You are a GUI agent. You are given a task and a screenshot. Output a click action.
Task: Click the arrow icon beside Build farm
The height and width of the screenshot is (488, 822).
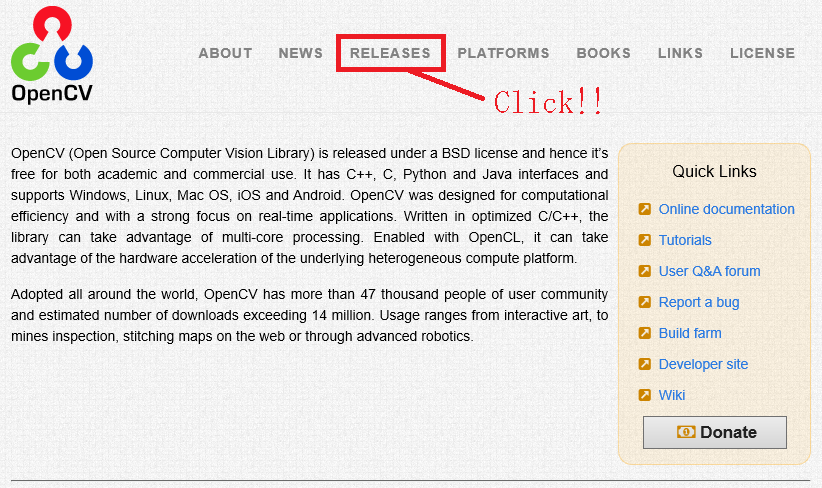click(645, 333)
